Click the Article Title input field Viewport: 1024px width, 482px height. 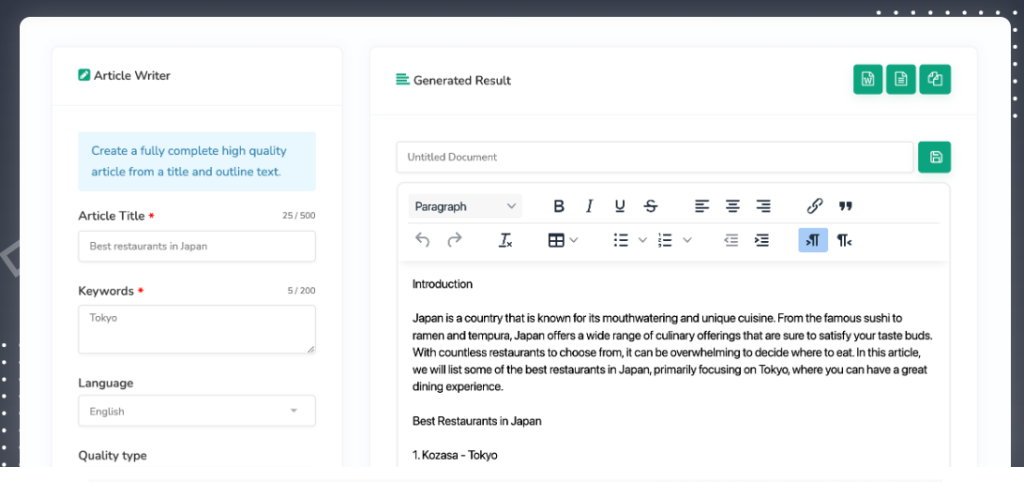coord(196,246)
